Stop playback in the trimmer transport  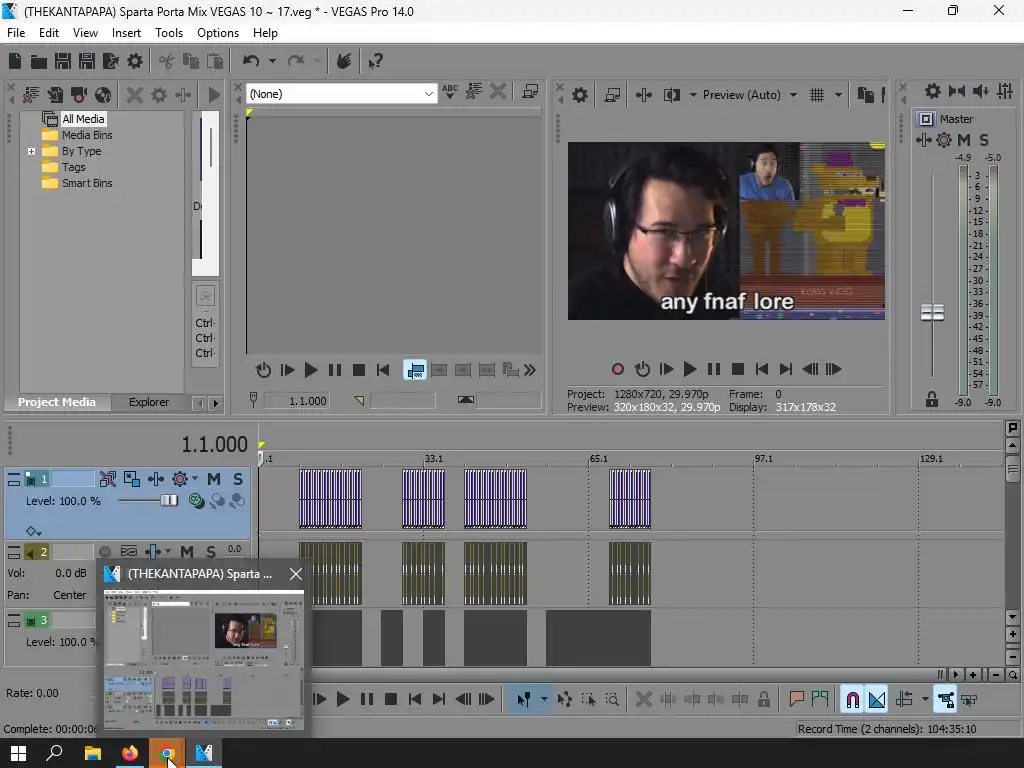[359, 370]
